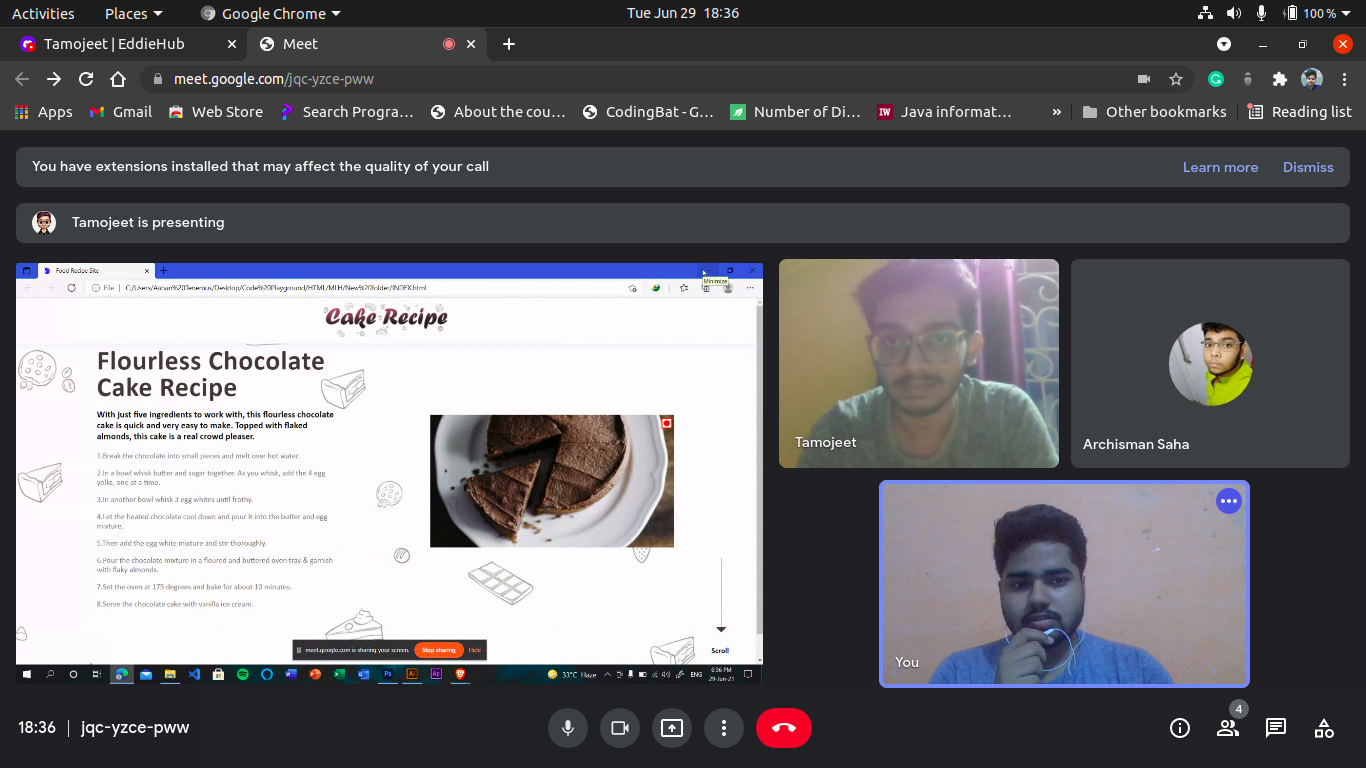Open options on your own video tile
This screenshot has height=768, width=1366.
[x=1228, y=501]
